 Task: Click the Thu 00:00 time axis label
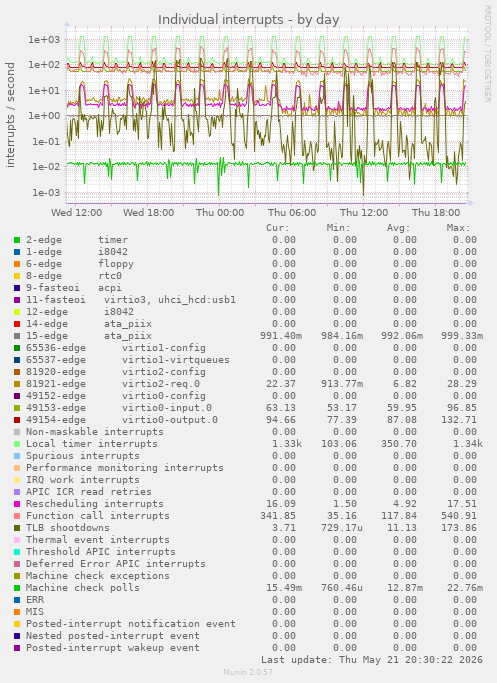tap(220, 213)
